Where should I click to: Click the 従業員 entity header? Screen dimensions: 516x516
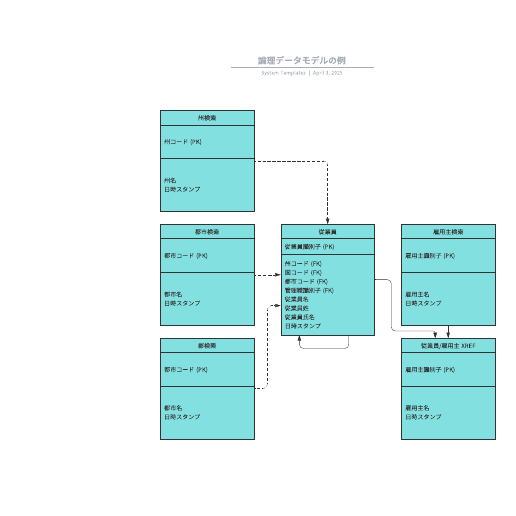pyautogui.click(x=328, y=232)
